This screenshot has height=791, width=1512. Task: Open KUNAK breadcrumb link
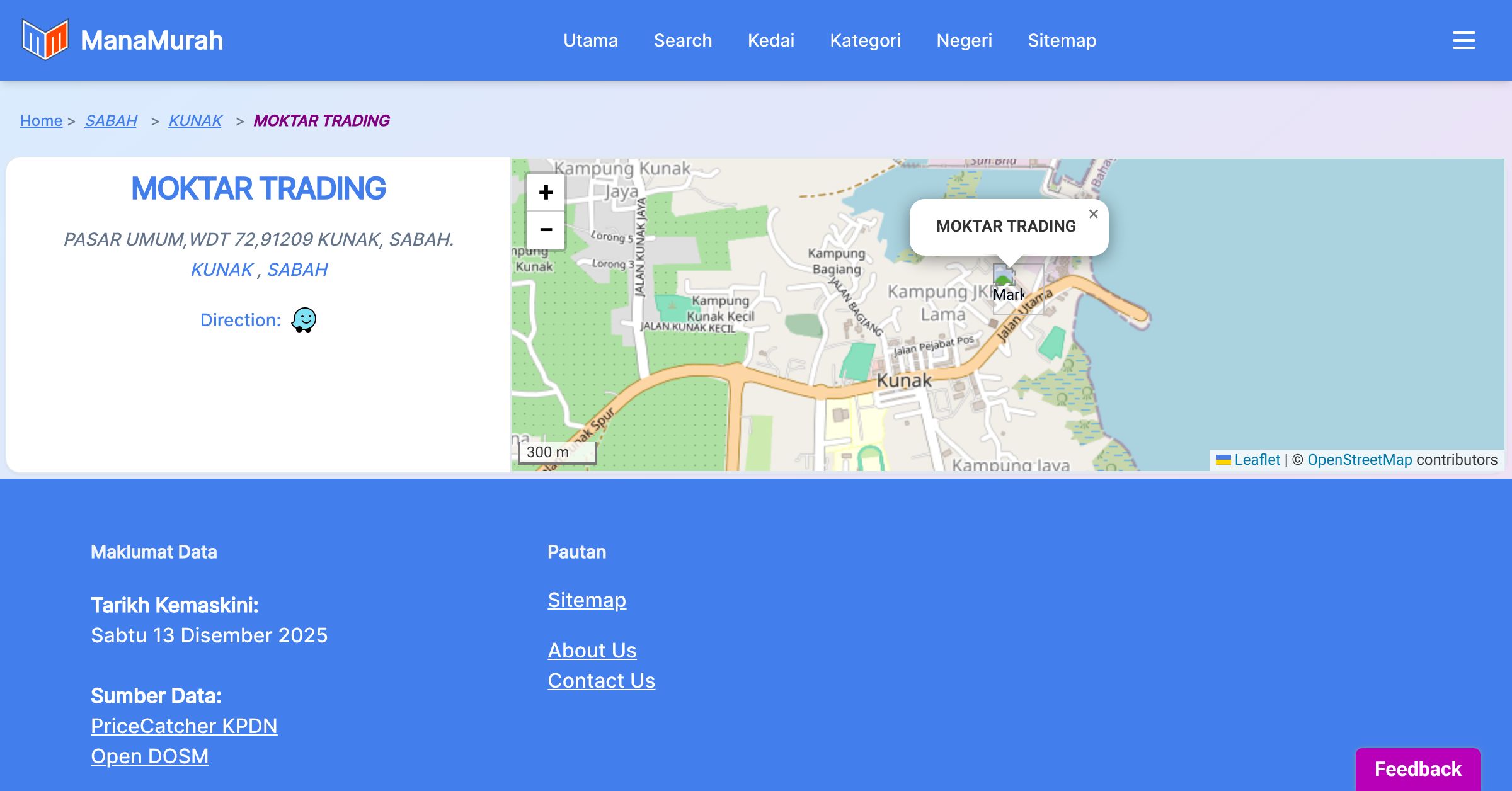click(x=195, y=120)
